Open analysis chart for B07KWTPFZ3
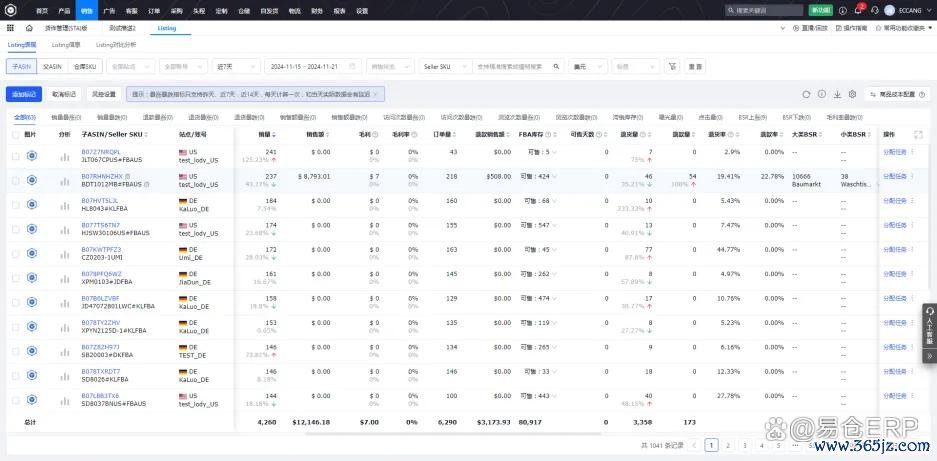937x461 pixels. [65, 254]
